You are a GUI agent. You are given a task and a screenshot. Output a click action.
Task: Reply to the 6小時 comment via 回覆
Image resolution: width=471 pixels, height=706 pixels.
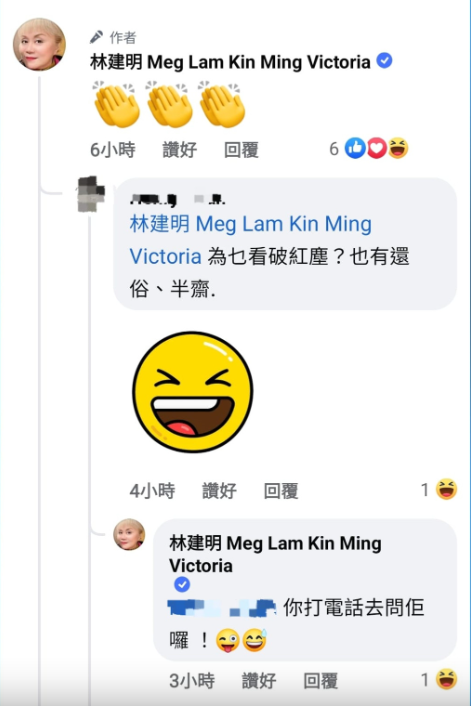click(241, 150)
